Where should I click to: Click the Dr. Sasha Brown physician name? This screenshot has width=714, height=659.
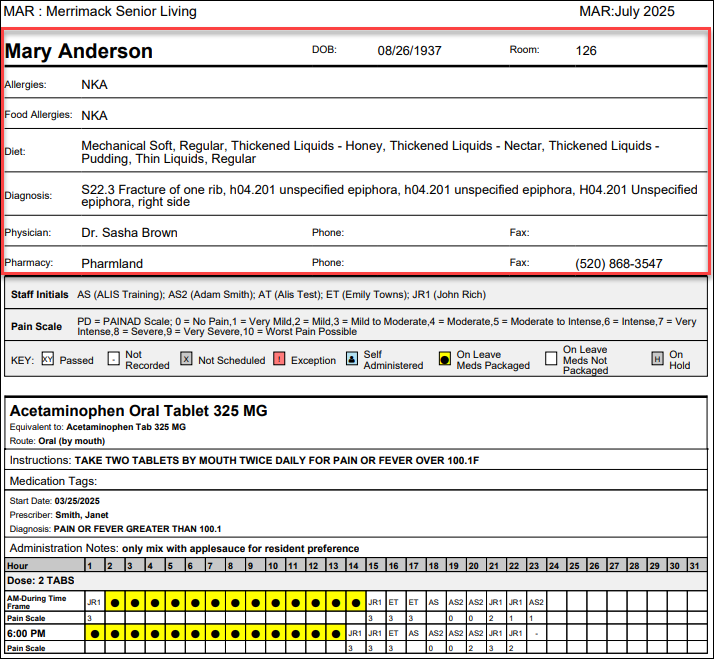coord(129,232)
